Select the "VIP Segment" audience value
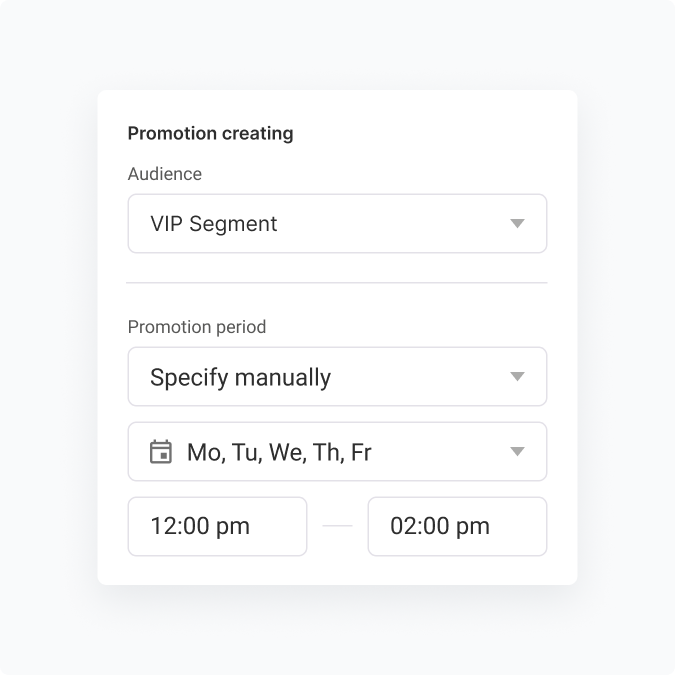The image size is (675, 675). 214,224
